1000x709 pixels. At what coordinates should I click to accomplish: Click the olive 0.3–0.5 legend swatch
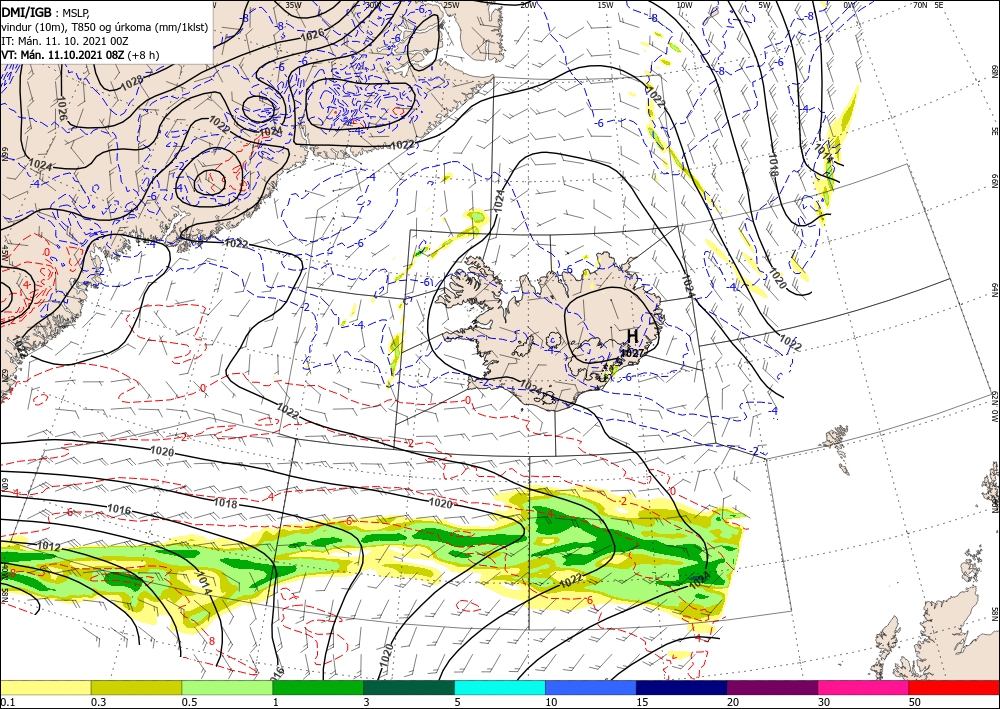(x=136, y=687)
